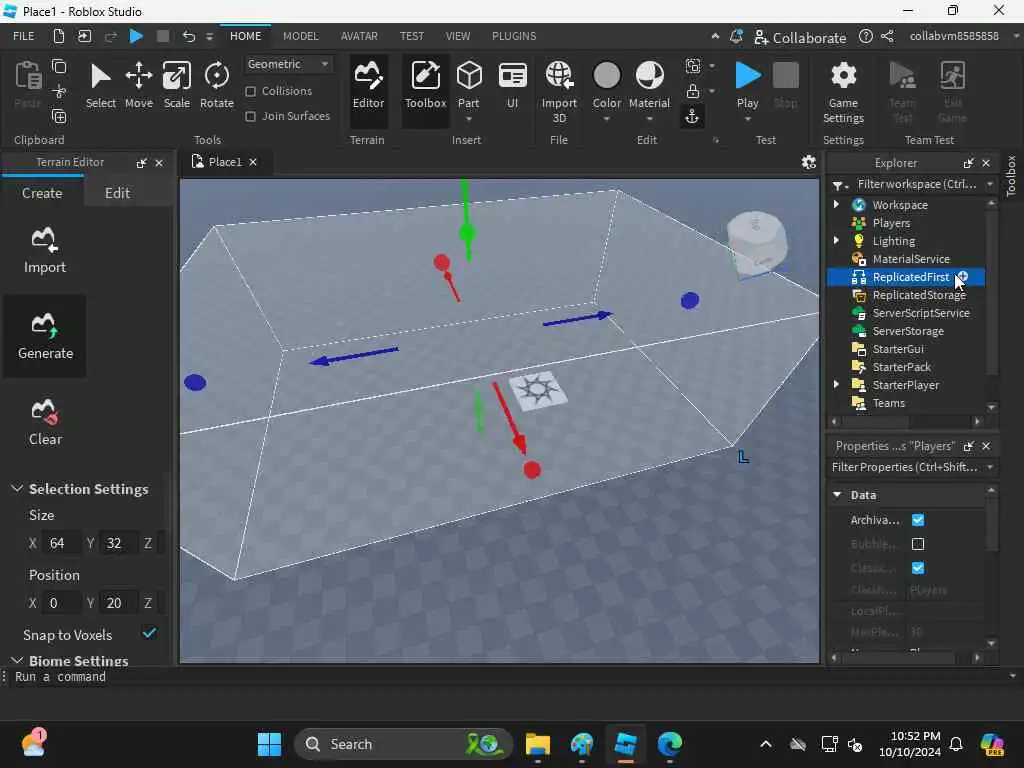Open the FILE menu
This screenshot has height=768, width=1024.
tap(24, 36)
